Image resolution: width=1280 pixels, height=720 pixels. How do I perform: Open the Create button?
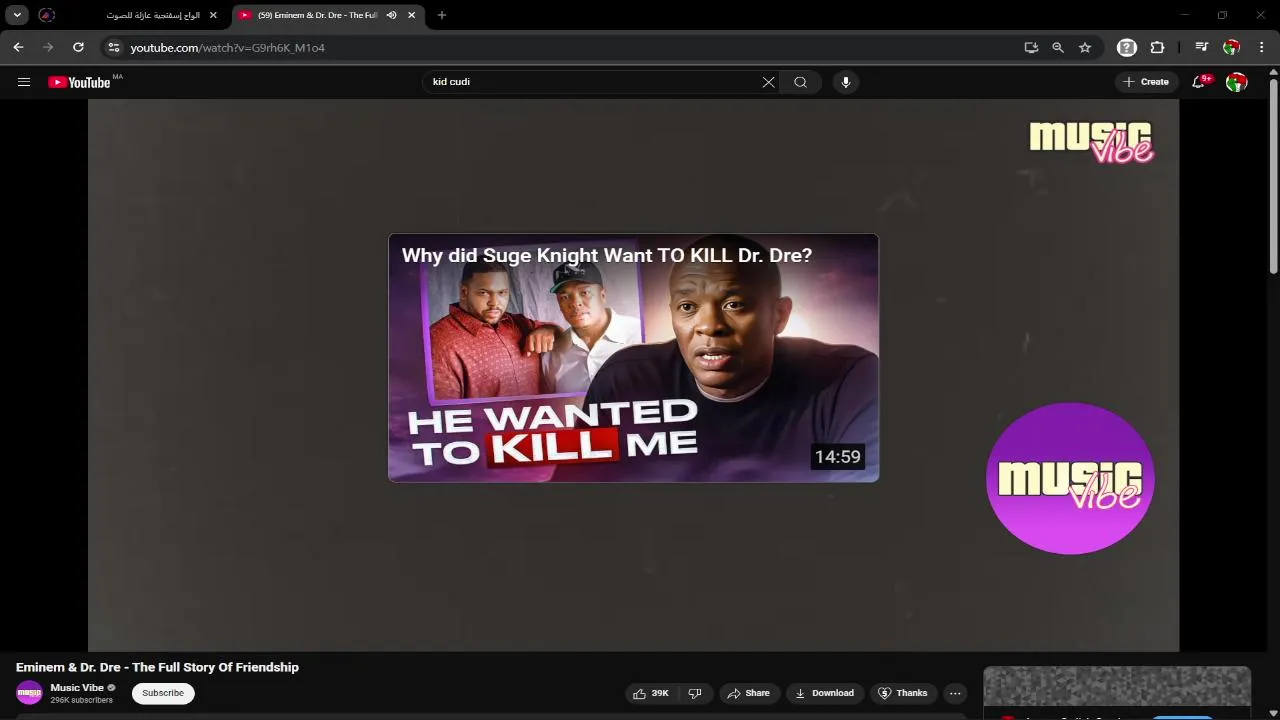coord(1146,82)
